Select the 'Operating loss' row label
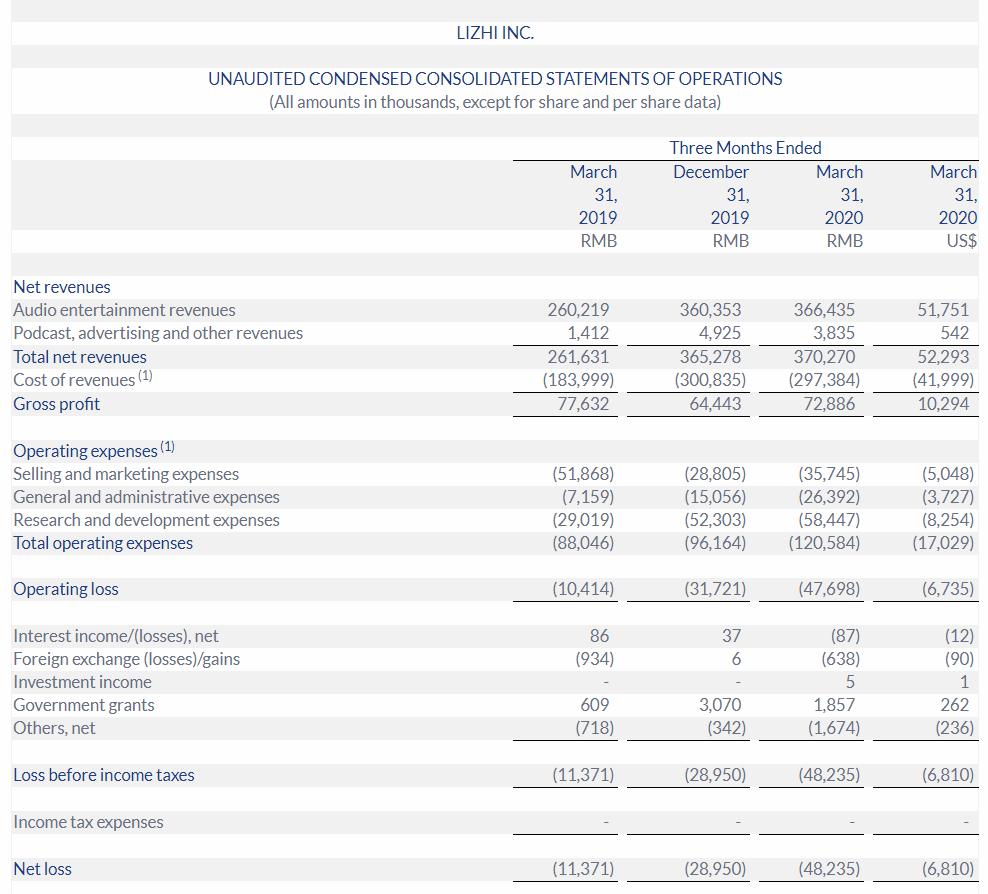This screenshot has height=894, width=988. 66,589
